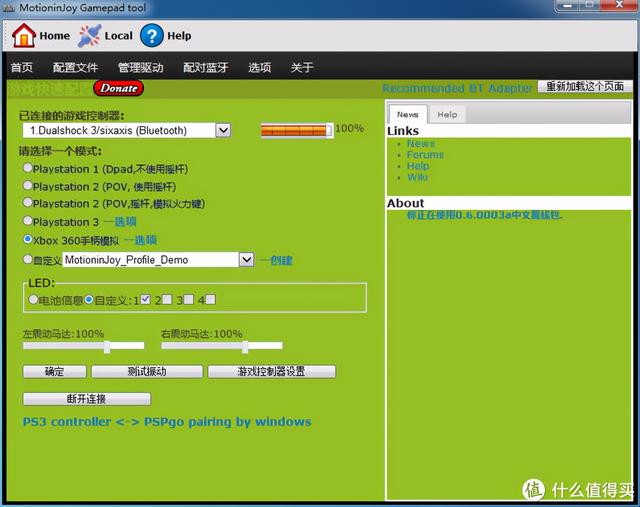Screen dimensions: 640x507
Task: Switch to the Help tab in side panel
Action: click(447, 115)
